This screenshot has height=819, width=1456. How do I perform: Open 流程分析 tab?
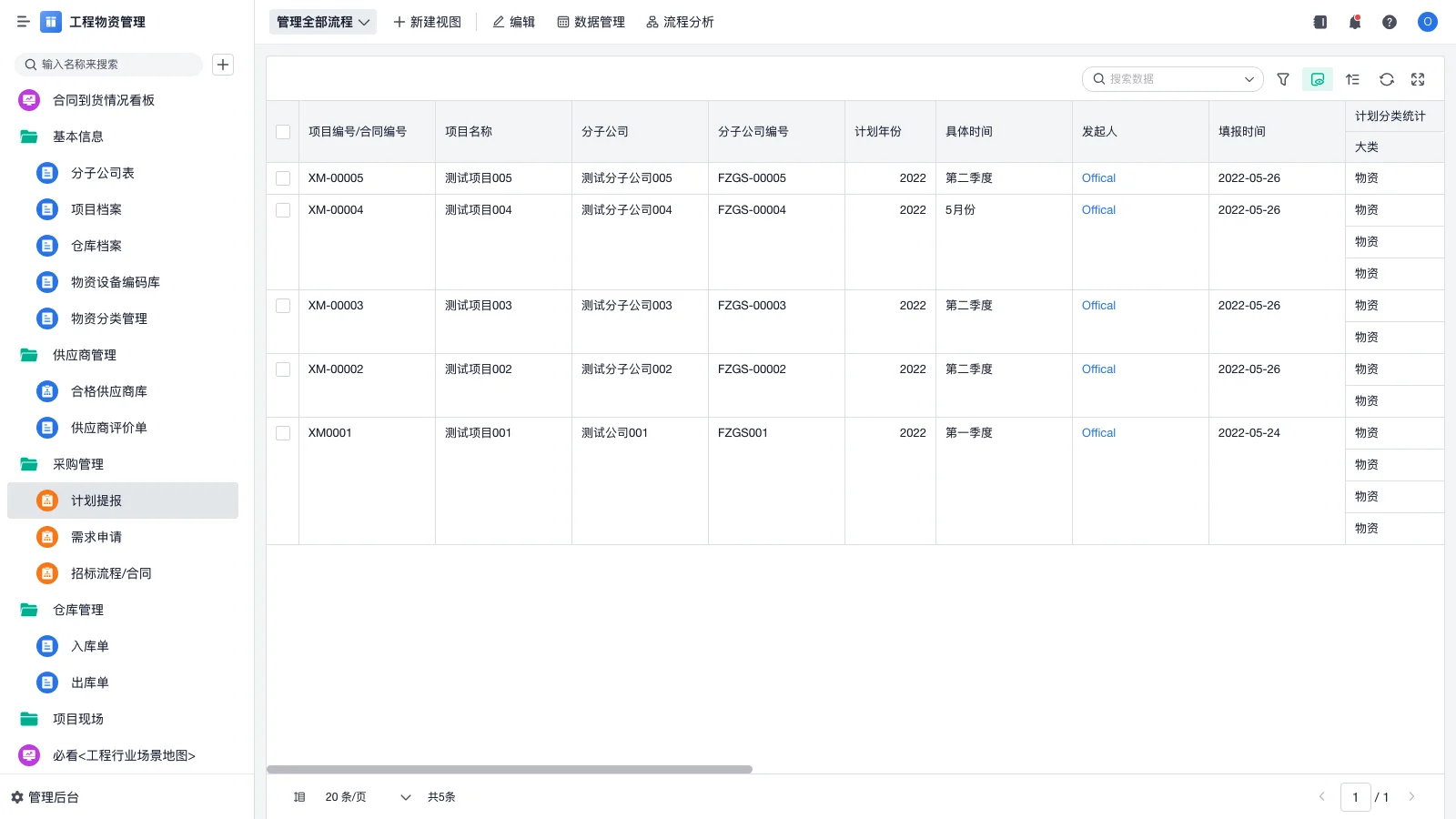coord(680,22)
